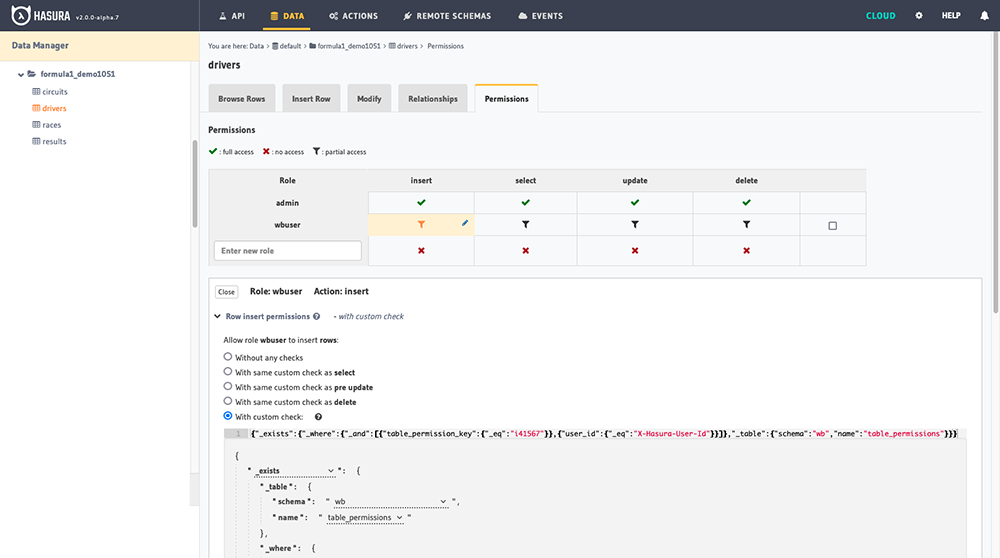Click admin delete full access checkmark
This screenshot has height=558, width=1000.
pyautogui.click(x=746, y=202)
